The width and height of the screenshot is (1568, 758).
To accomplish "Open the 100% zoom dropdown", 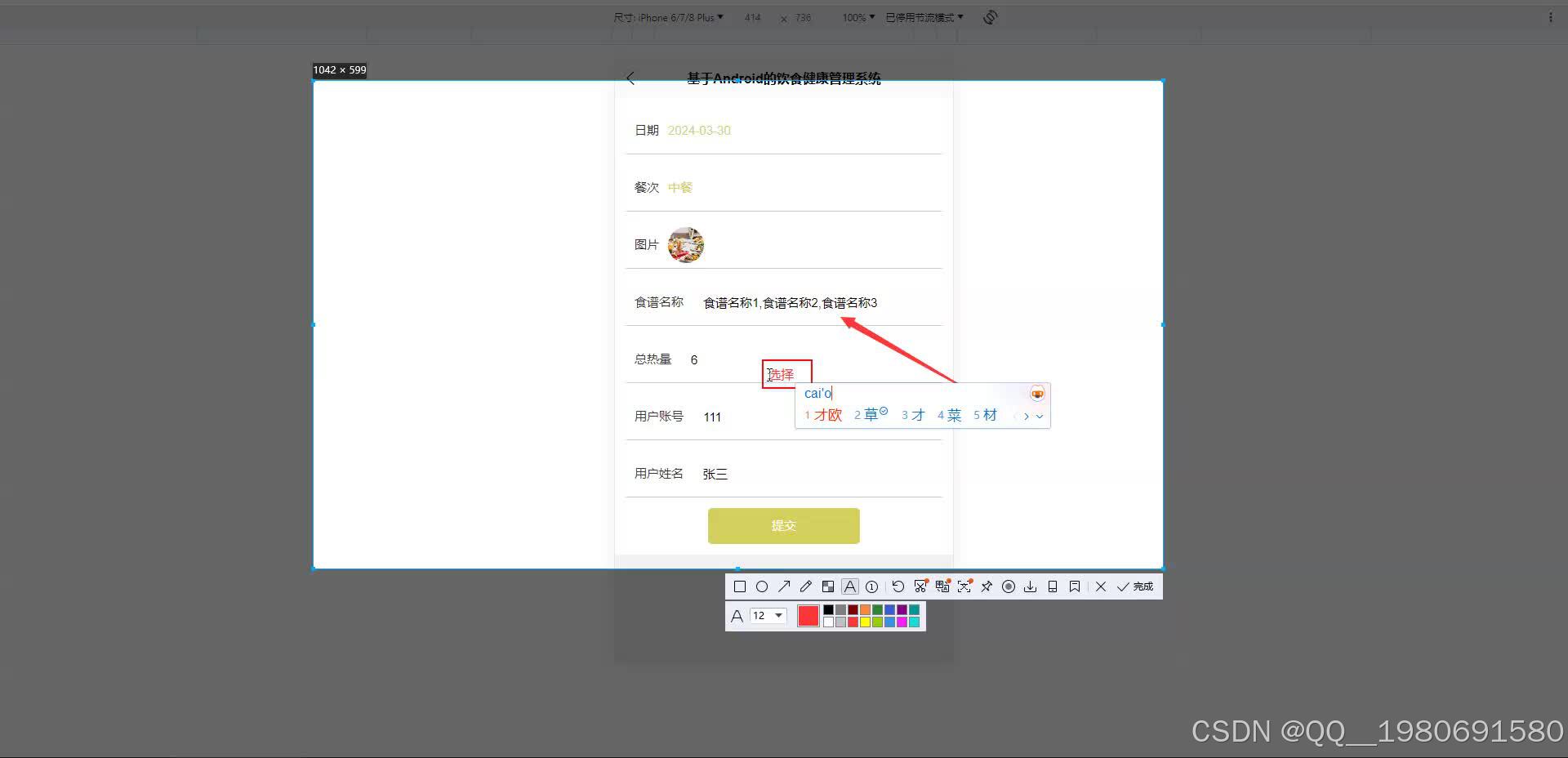I will pyautogui.click(x=858, y=17).
